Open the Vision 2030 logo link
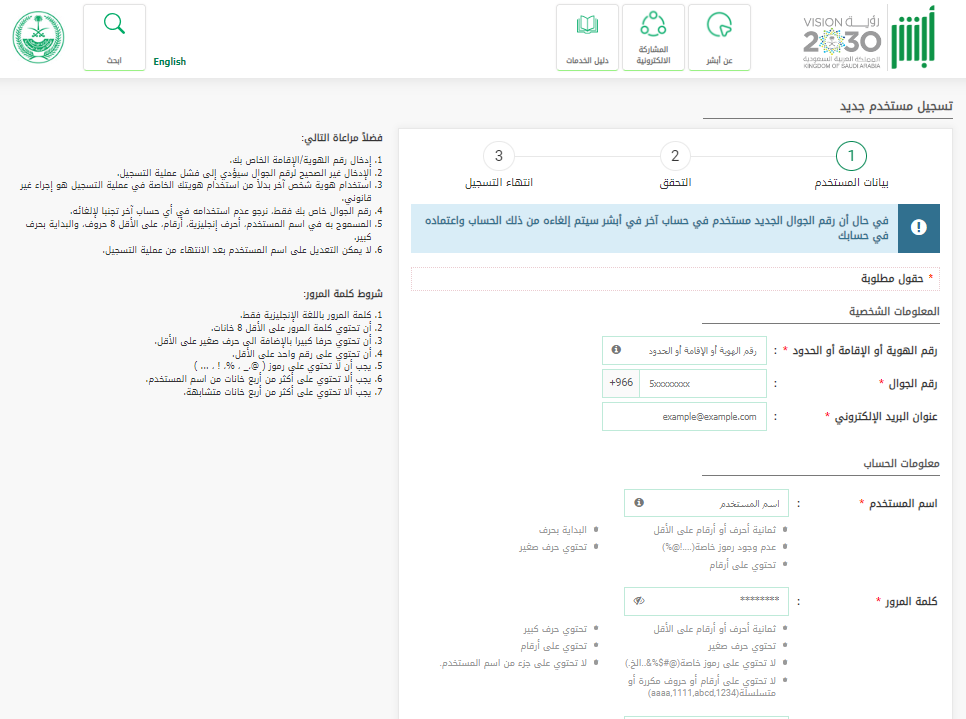 click(842, 40)
